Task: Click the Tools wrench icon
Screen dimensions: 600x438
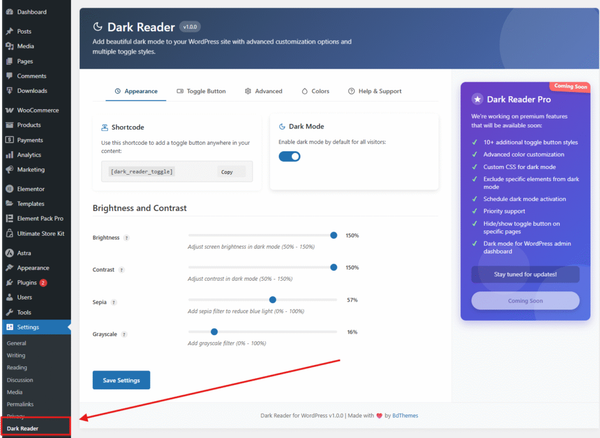Action: point(10,312)
